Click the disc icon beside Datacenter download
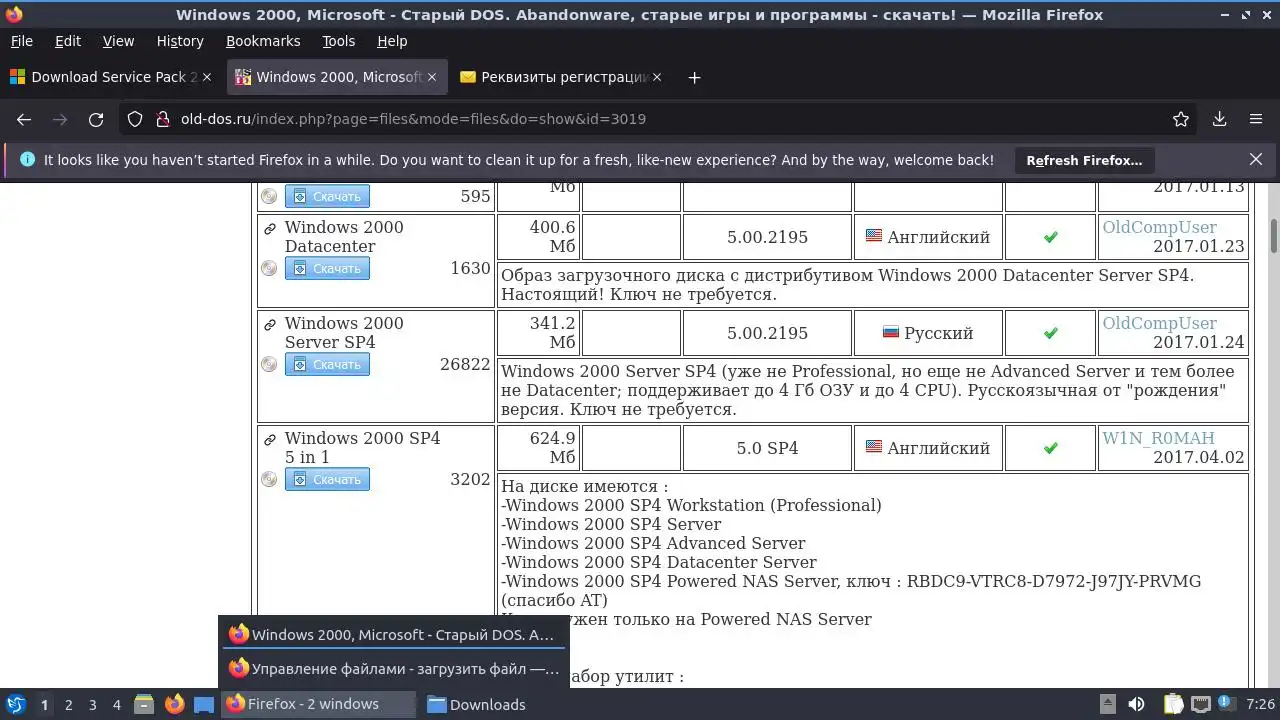The height and width of the screenshot is (720, 1280). 269,268
